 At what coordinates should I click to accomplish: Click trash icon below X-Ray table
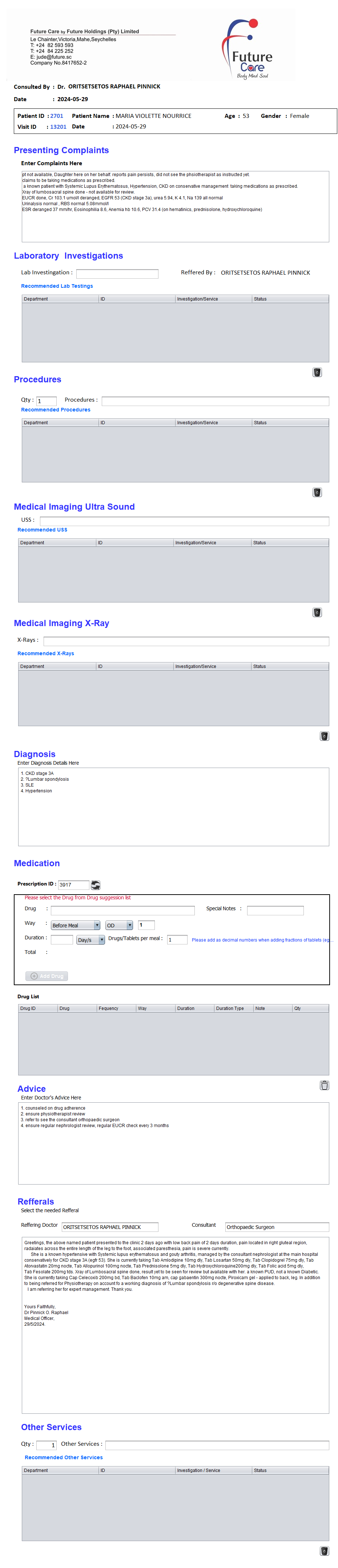324,735
